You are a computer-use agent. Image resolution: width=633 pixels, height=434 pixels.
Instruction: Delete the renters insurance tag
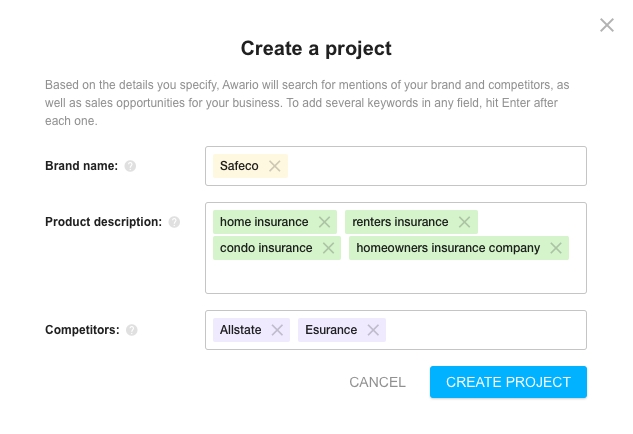pyautogui.click(x=464, y=222)
